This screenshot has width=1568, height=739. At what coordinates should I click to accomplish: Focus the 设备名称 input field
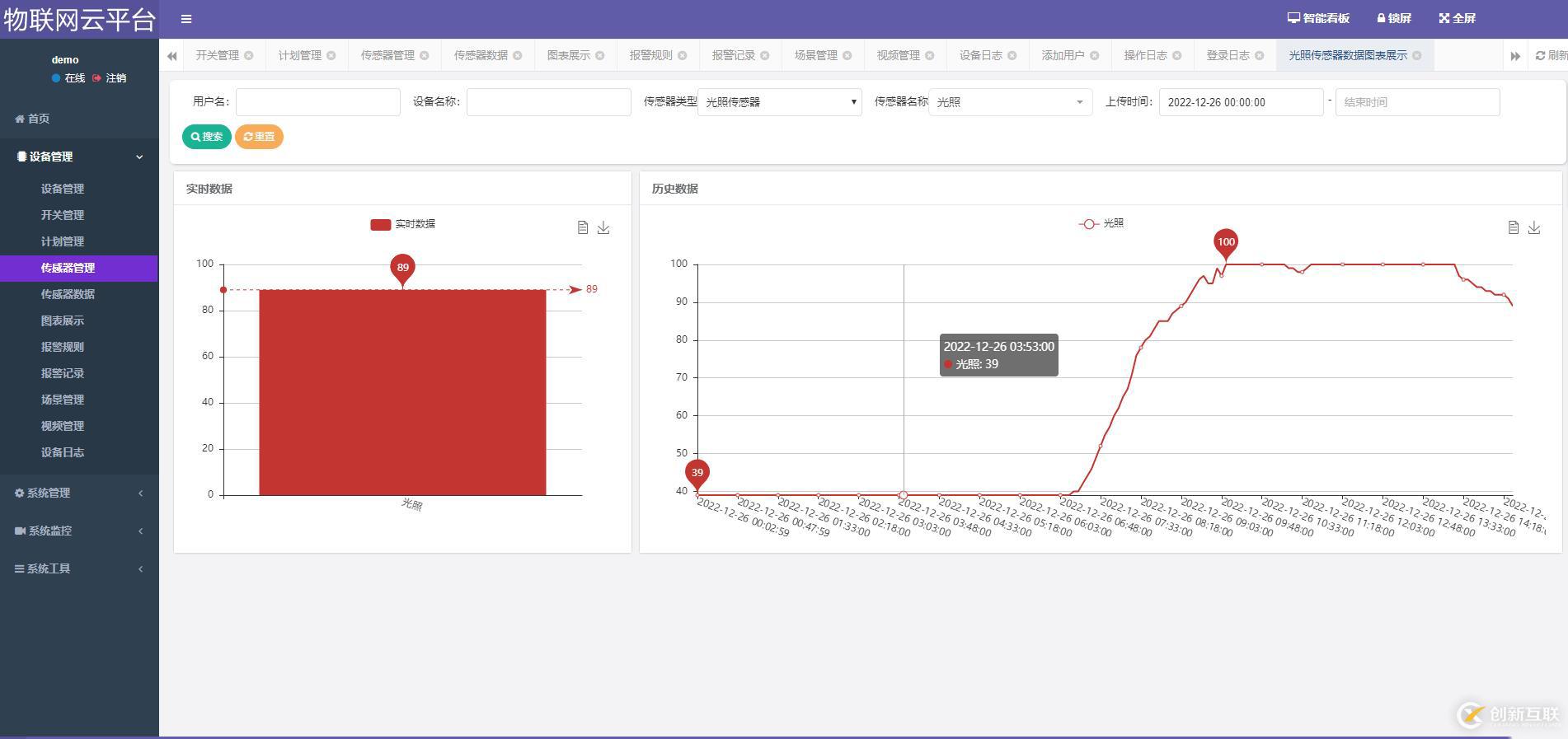pos(549,102)
